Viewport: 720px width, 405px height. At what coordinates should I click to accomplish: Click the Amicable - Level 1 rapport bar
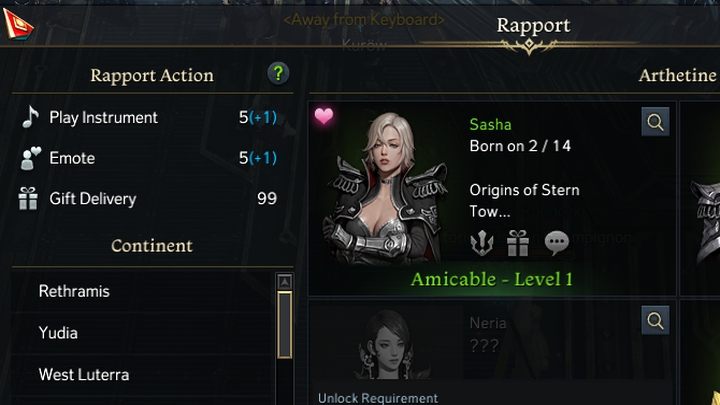[x=492, y=279]
